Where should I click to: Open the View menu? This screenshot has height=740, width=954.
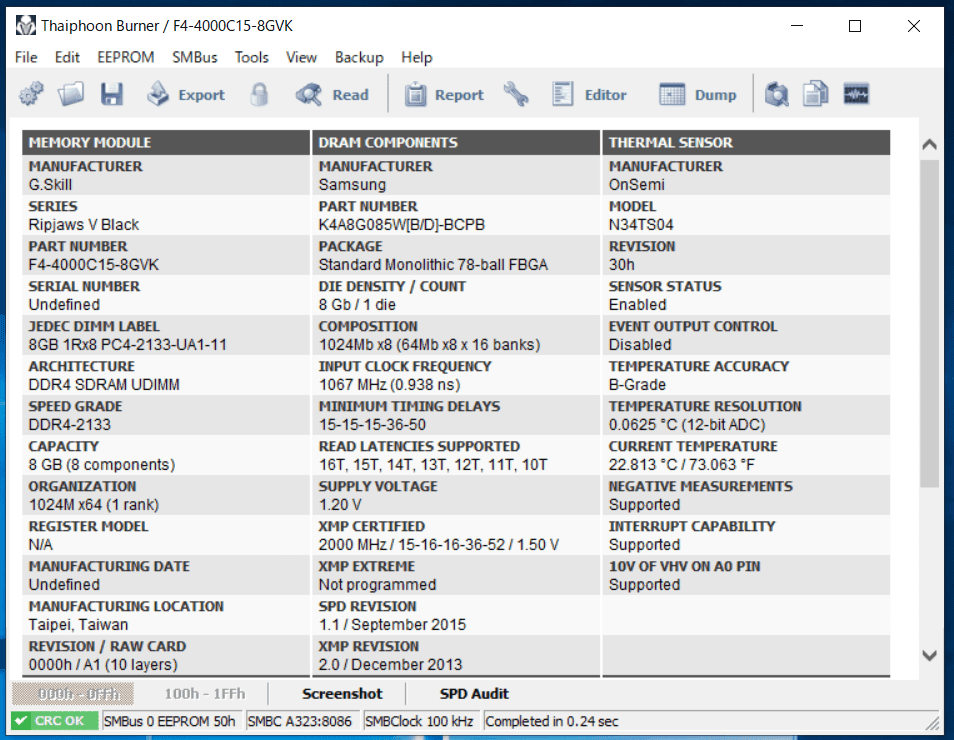click(x=302, y=57)
